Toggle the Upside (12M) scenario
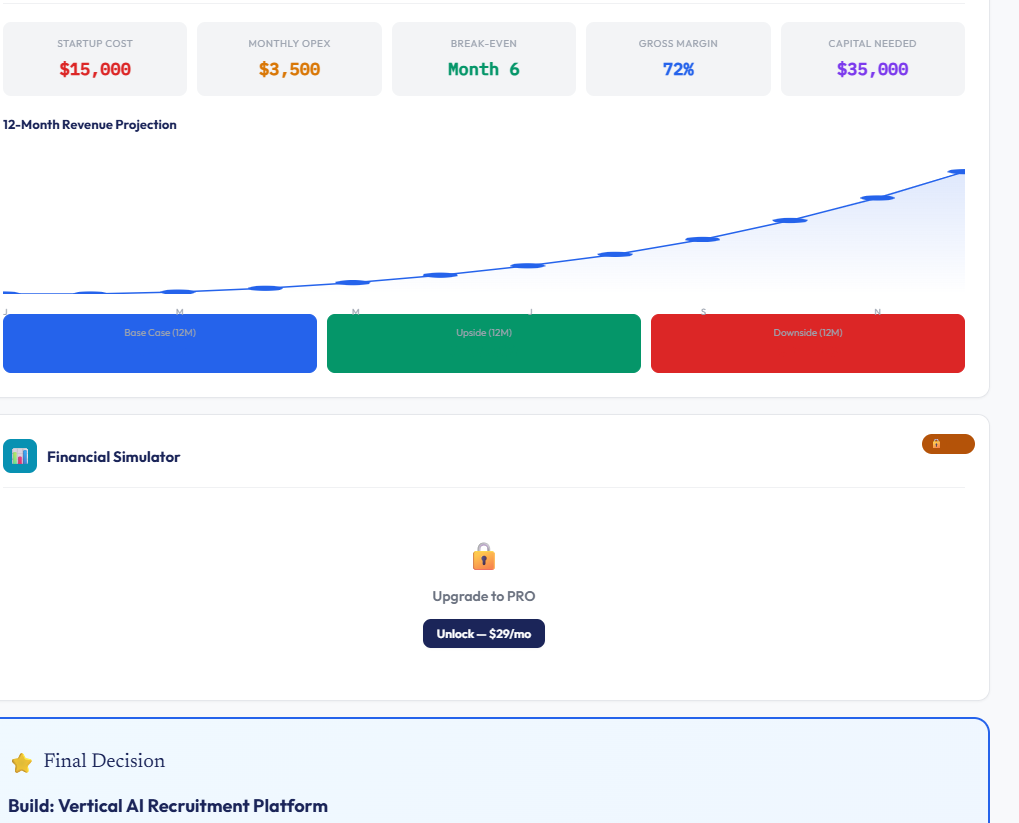The height and width of the screenshot is (823, 1019). (483, 342)
